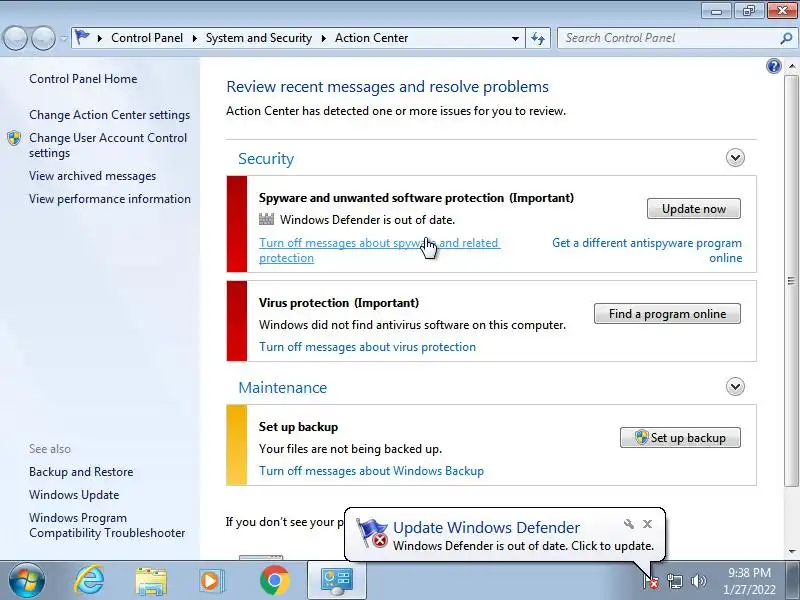Expand breadcrumb arrow after Control Panel
The height and width of the screenshot is (600, 800).
[x=194, y=38]
